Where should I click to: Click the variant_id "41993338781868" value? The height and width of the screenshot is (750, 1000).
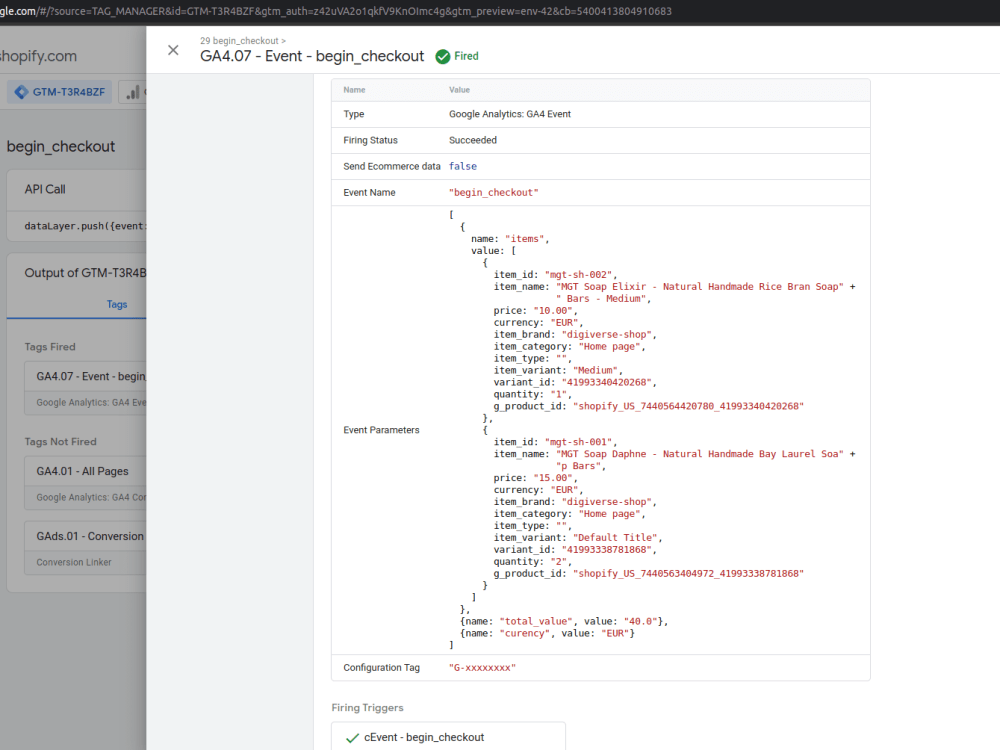(x=607, y=549)
